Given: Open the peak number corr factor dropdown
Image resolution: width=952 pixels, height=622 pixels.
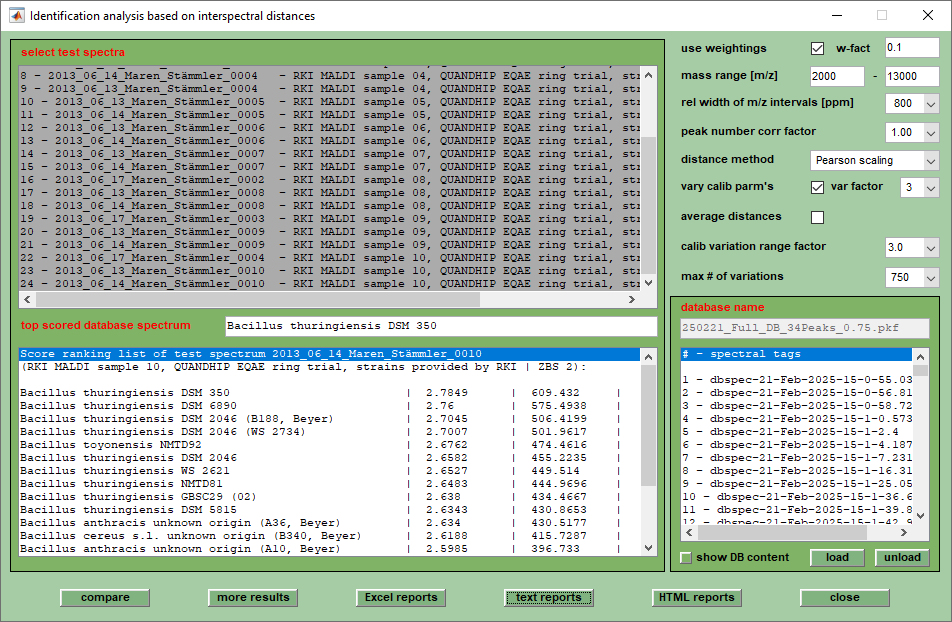Looking at the screenshot, I should click(930, 132).
